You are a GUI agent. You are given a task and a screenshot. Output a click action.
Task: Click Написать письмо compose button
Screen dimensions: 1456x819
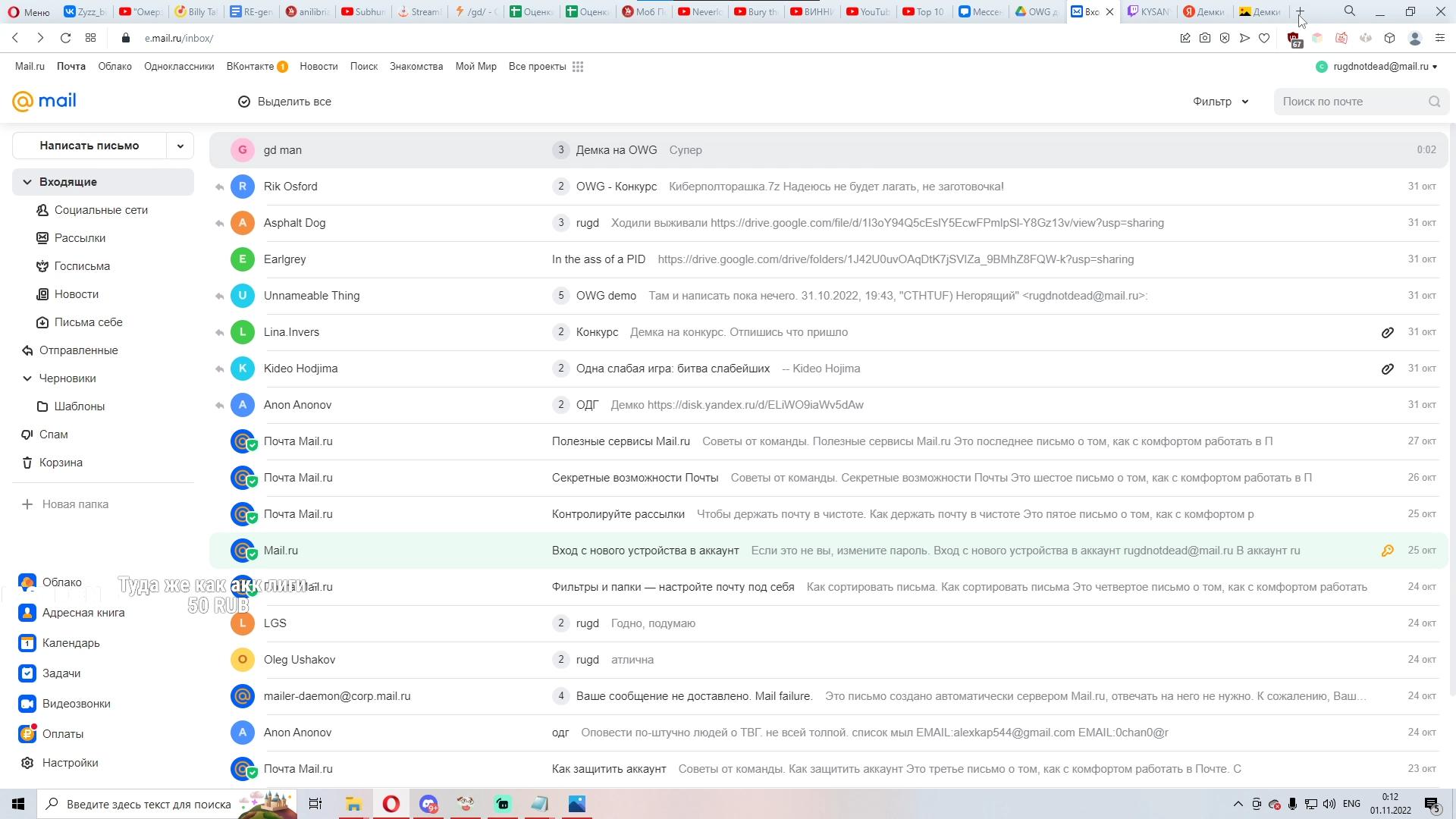tap(89, 146)
